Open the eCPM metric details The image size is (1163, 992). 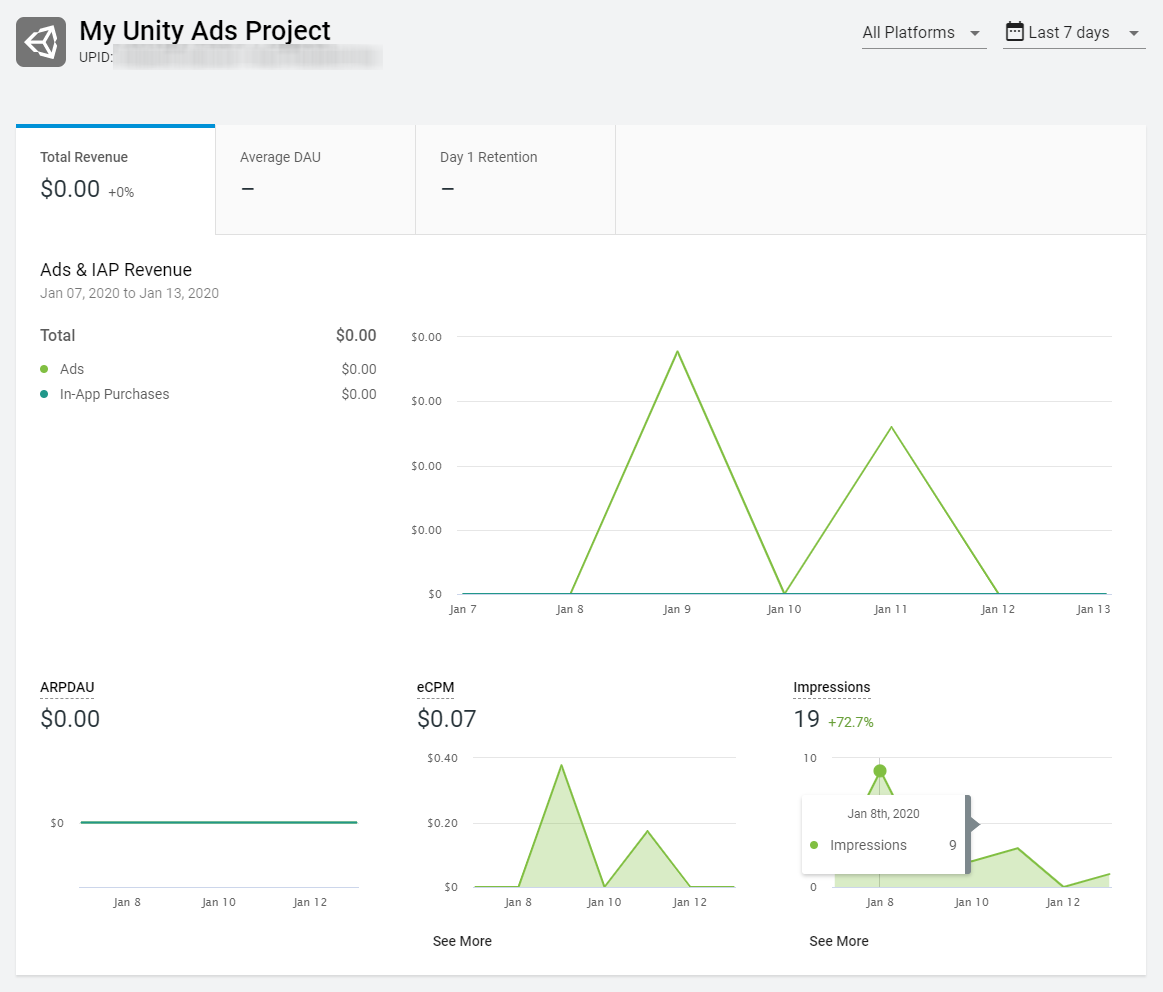[435, 687]
